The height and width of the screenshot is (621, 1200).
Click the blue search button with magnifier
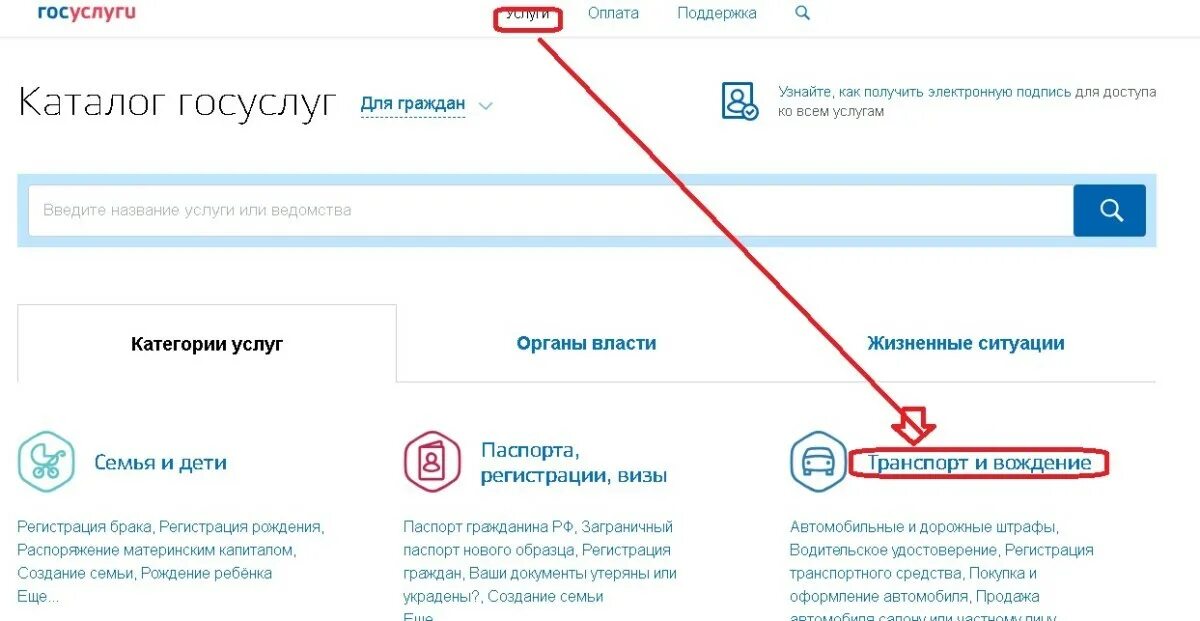click(x=1109, y=210)
